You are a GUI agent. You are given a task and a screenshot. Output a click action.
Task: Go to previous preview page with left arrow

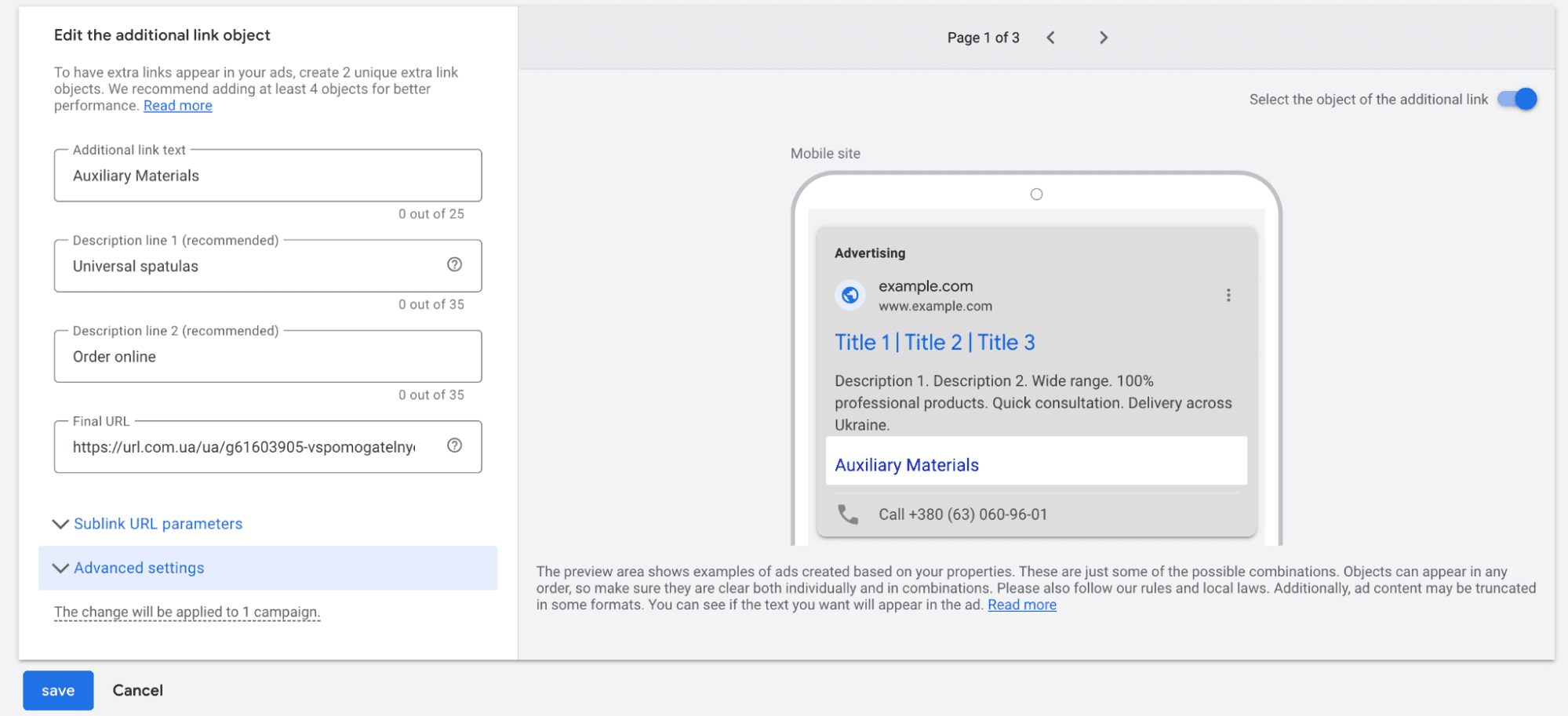pos(1050,37)
